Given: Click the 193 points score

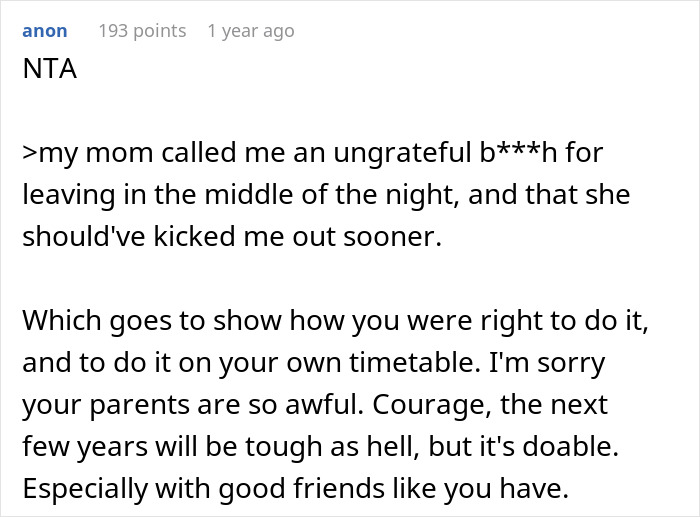Looking at the screenshot, I should pyautogui.click(x=142, y=31).
